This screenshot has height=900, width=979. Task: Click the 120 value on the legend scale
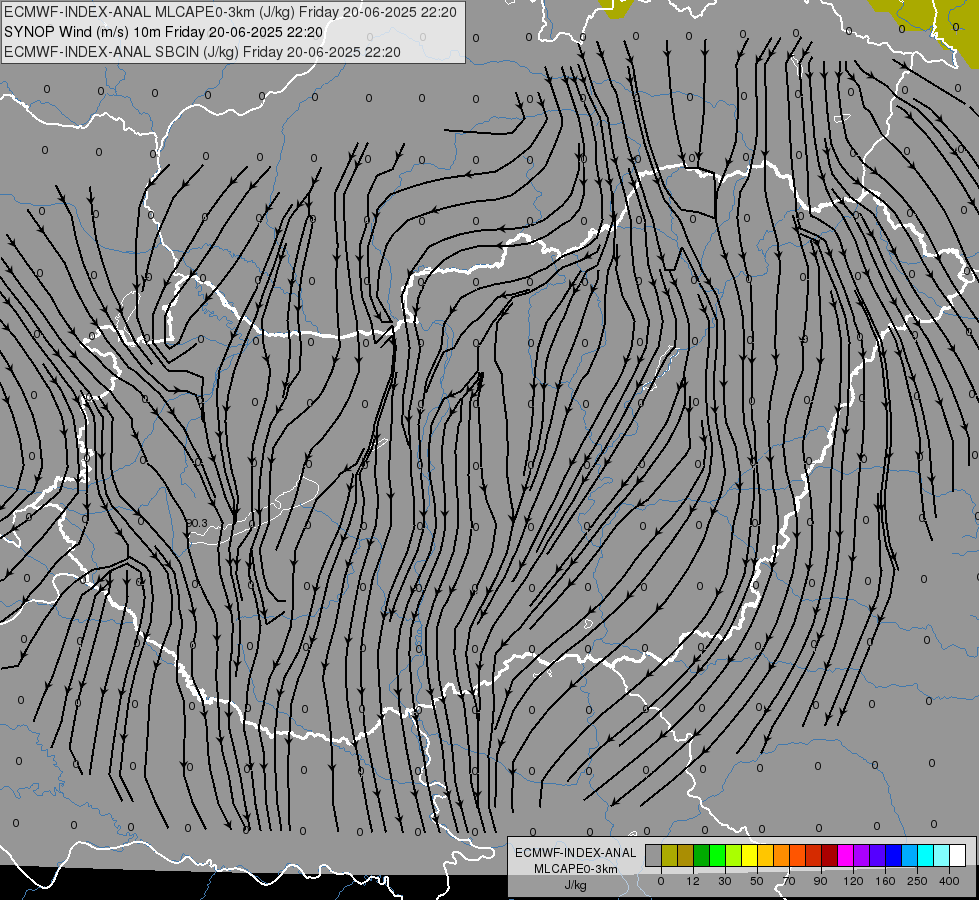tap(854, 881)
